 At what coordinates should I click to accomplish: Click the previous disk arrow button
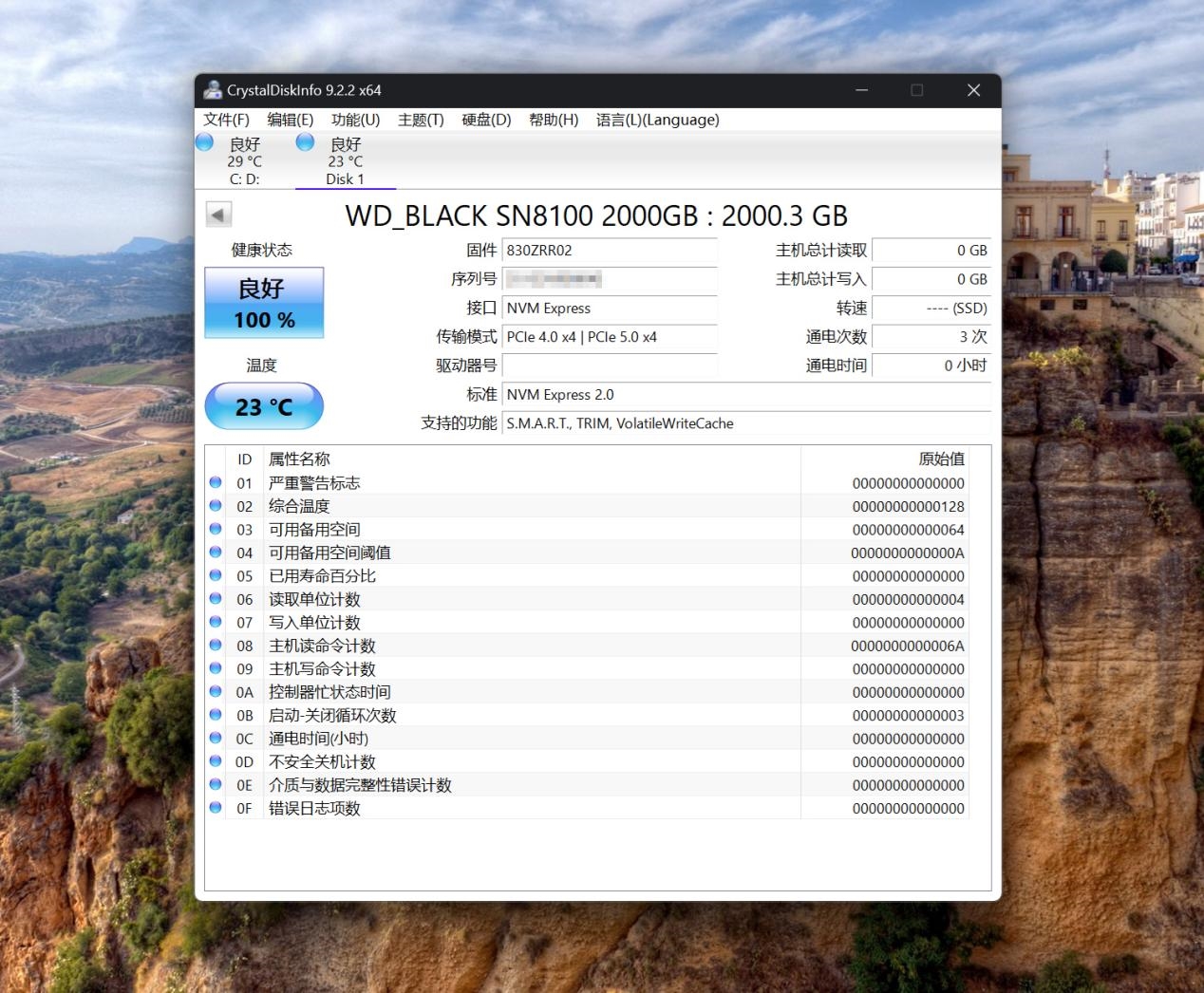218,215
